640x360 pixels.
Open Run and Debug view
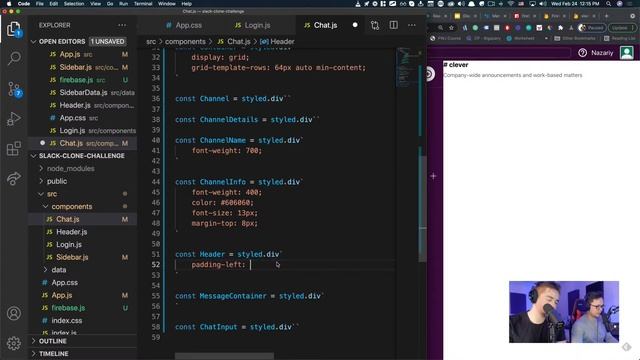coord(14,119)
